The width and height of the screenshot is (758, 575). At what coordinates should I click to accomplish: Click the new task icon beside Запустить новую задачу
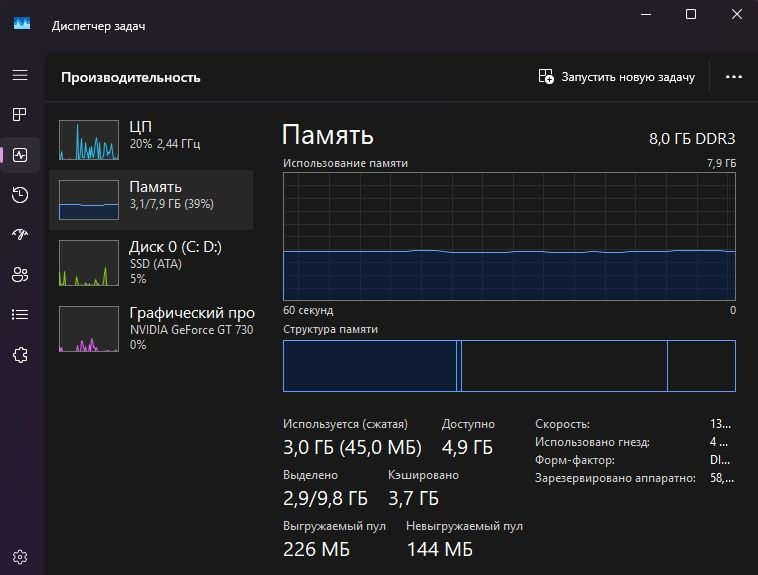pos(546,76)
